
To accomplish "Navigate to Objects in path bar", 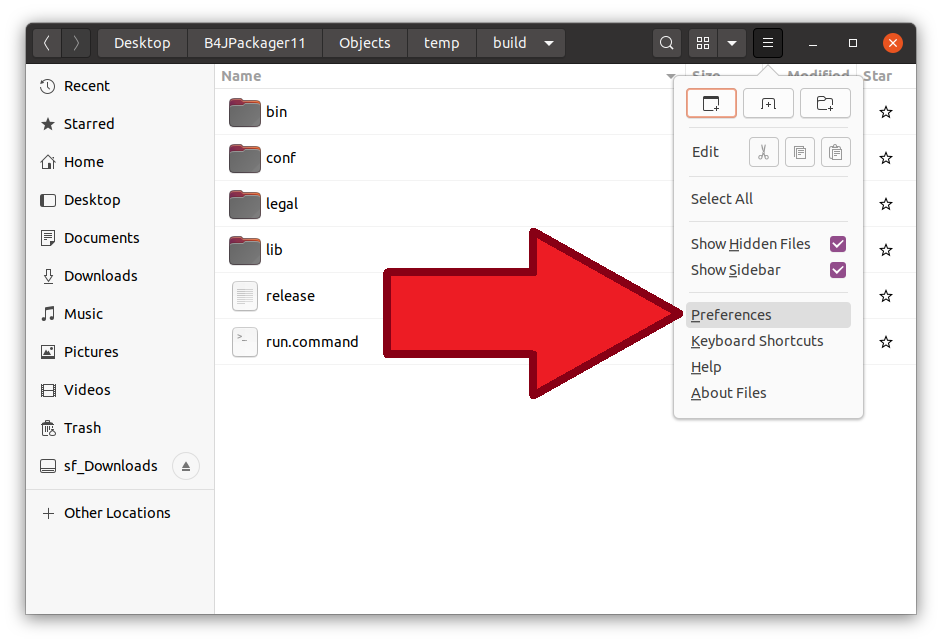I will 365,43.
